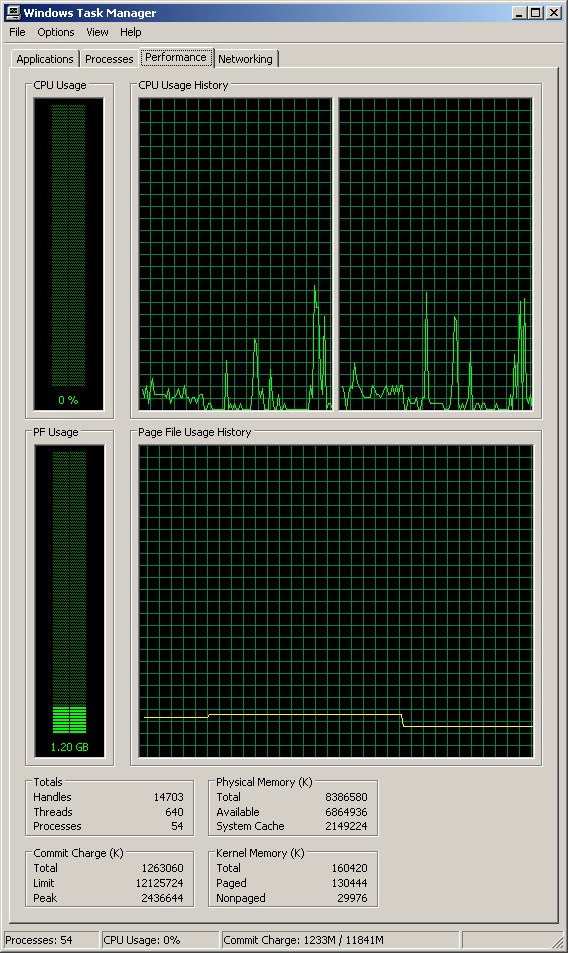This screenshot has width=568, height=953.
Task: Click the Commit Charge status bar section
Action: coord(340,940)
